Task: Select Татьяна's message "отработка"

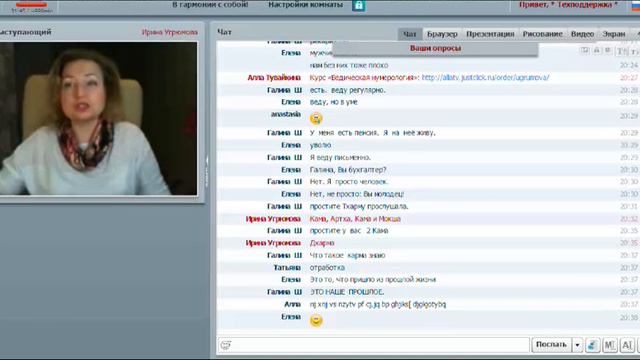Action: click(x=327, y=268)
